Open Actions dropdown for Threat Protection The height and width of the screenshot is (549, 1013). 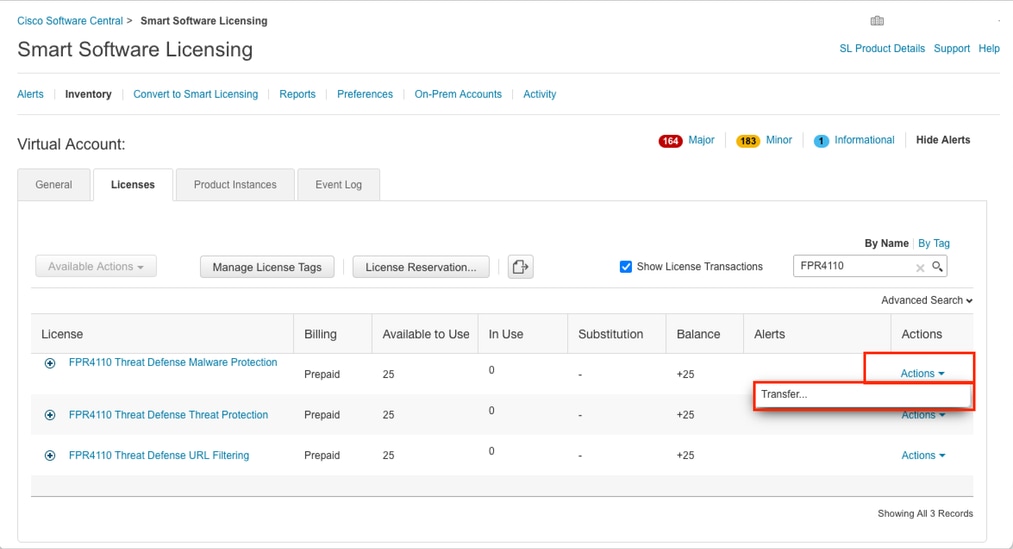coord(923,415)
